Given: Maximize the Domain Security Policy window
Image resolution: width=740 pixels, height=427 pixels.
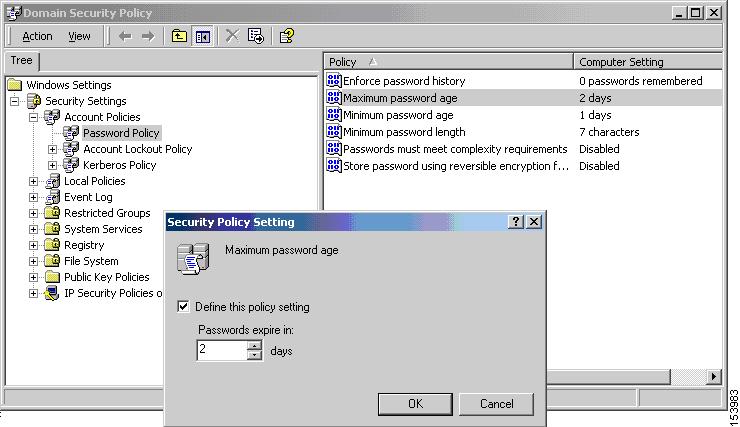Looking at the screenshot, I should [696, 13].
